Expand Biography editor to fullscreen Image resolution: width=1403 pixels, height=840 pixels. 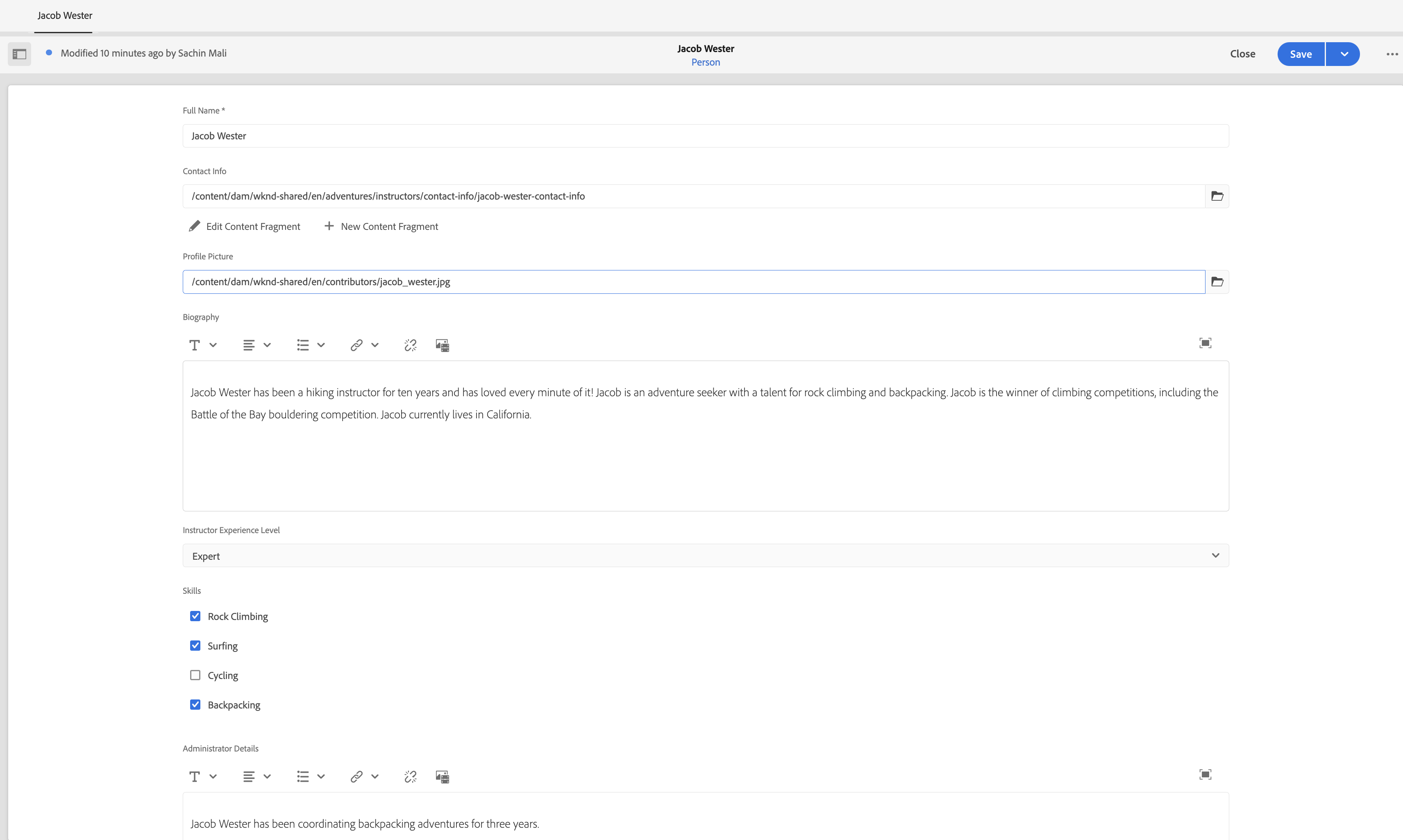tap(1205, 343)
